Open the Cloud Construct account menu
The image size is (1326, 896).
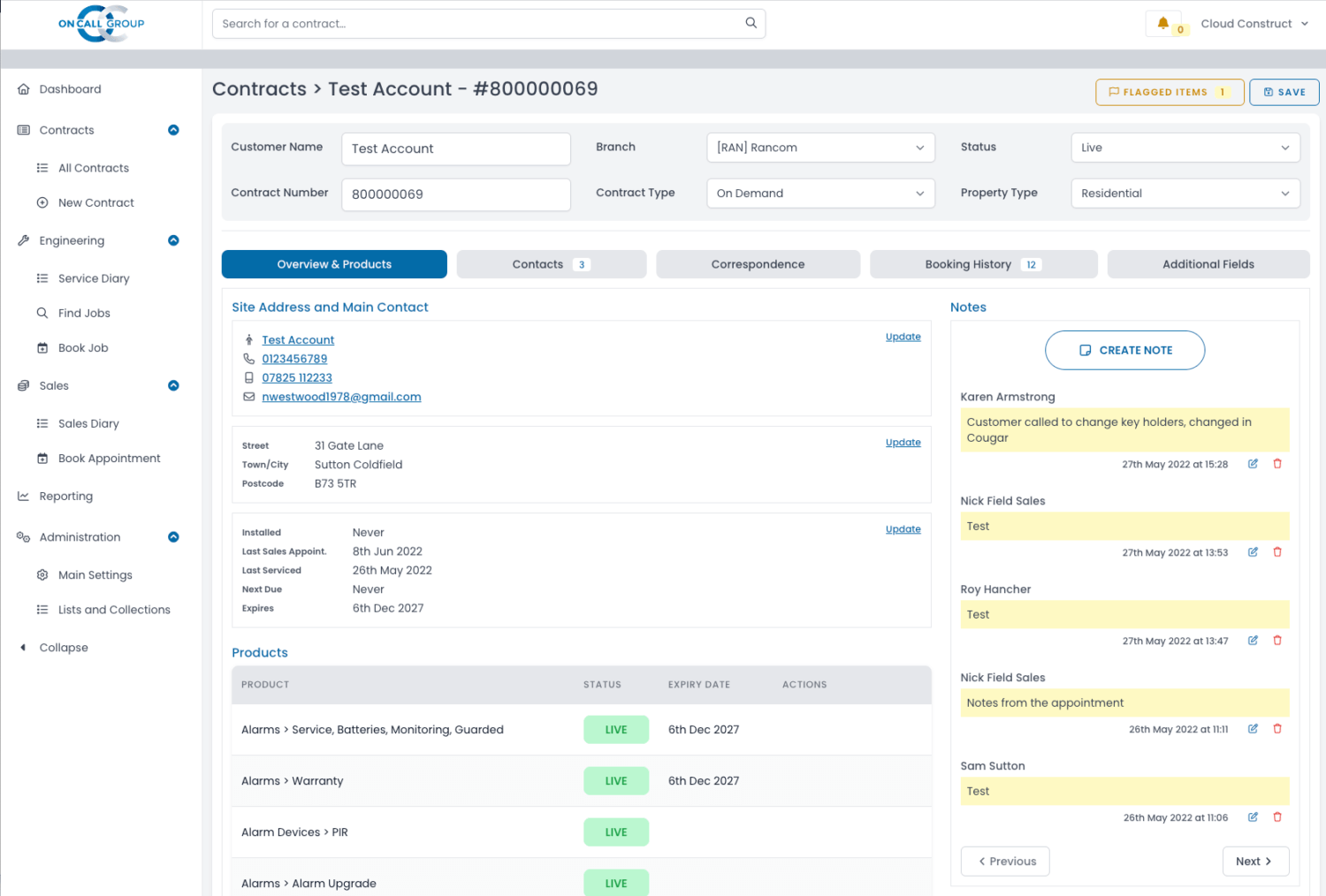point(1254,24)
